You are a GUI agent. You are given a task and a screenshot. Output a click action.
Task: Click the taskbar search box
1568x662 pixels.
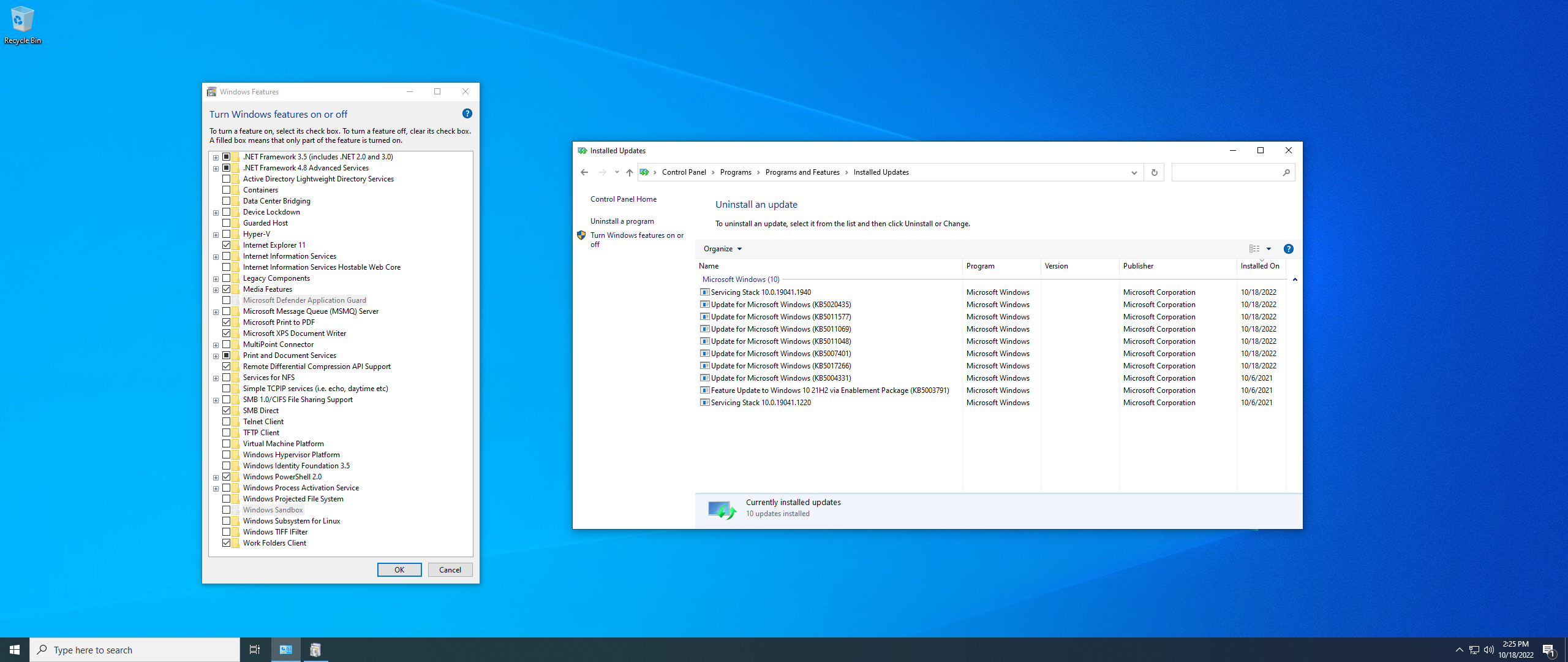pyautogui.click(x=135, y=650)
